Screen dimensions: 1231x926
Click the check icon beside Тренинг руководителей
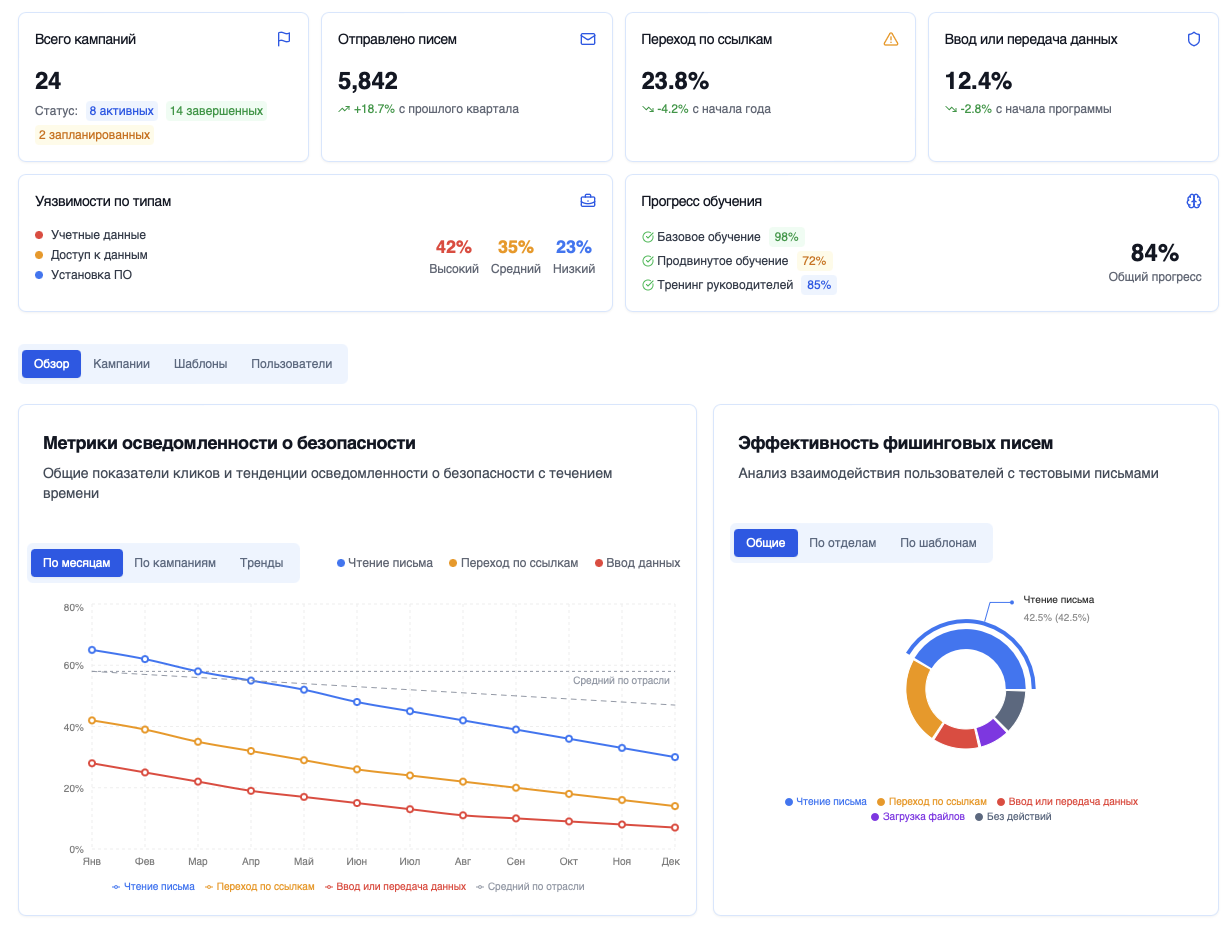pyautogui.click(x=647, y=285)
